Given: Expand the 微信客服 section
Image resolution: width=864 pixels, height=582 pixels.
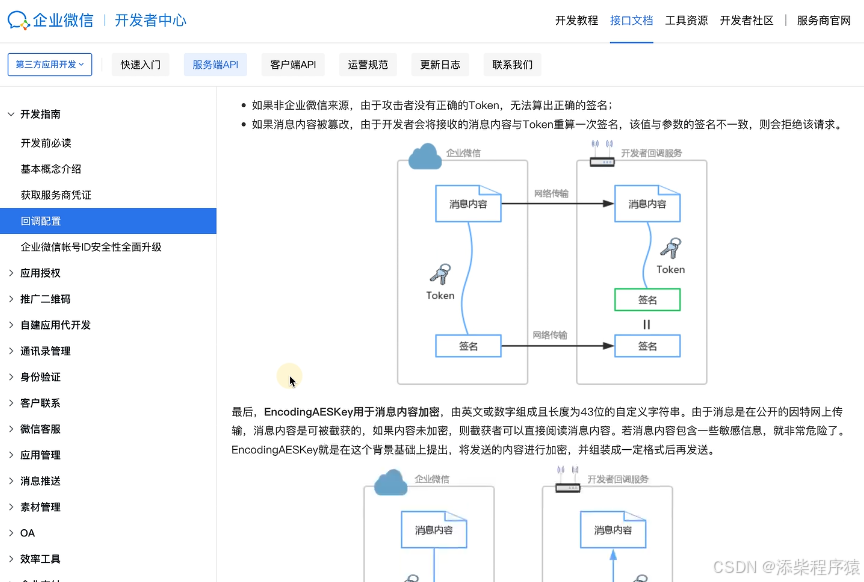Looking at the screenshot, I should [11, 429].
